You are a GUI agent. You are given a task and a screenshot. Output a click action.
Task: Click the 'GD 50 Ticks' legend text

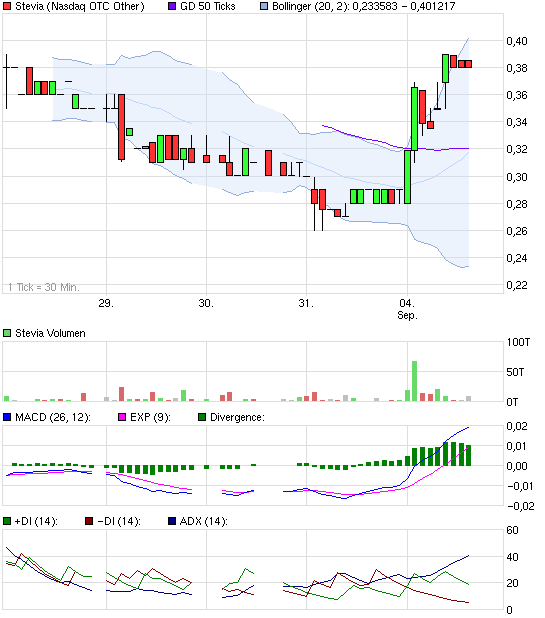pyautogui.click(x=207, y=6)
